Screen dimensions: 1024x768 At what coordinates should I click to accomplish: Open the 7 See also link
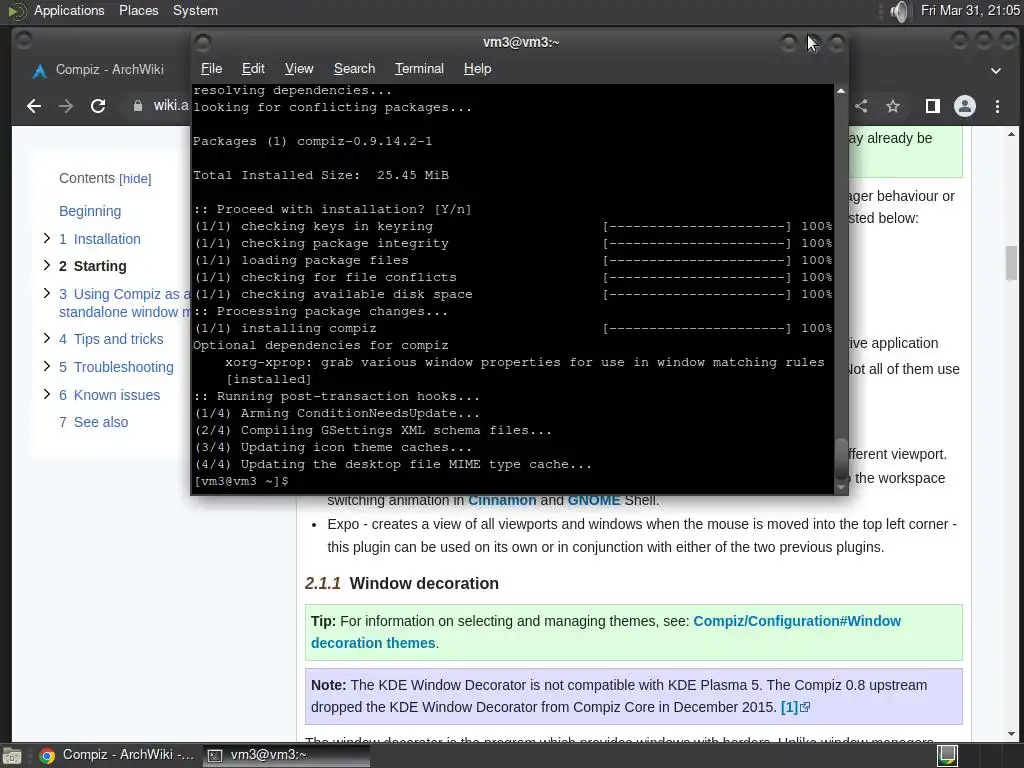[93, 422]
